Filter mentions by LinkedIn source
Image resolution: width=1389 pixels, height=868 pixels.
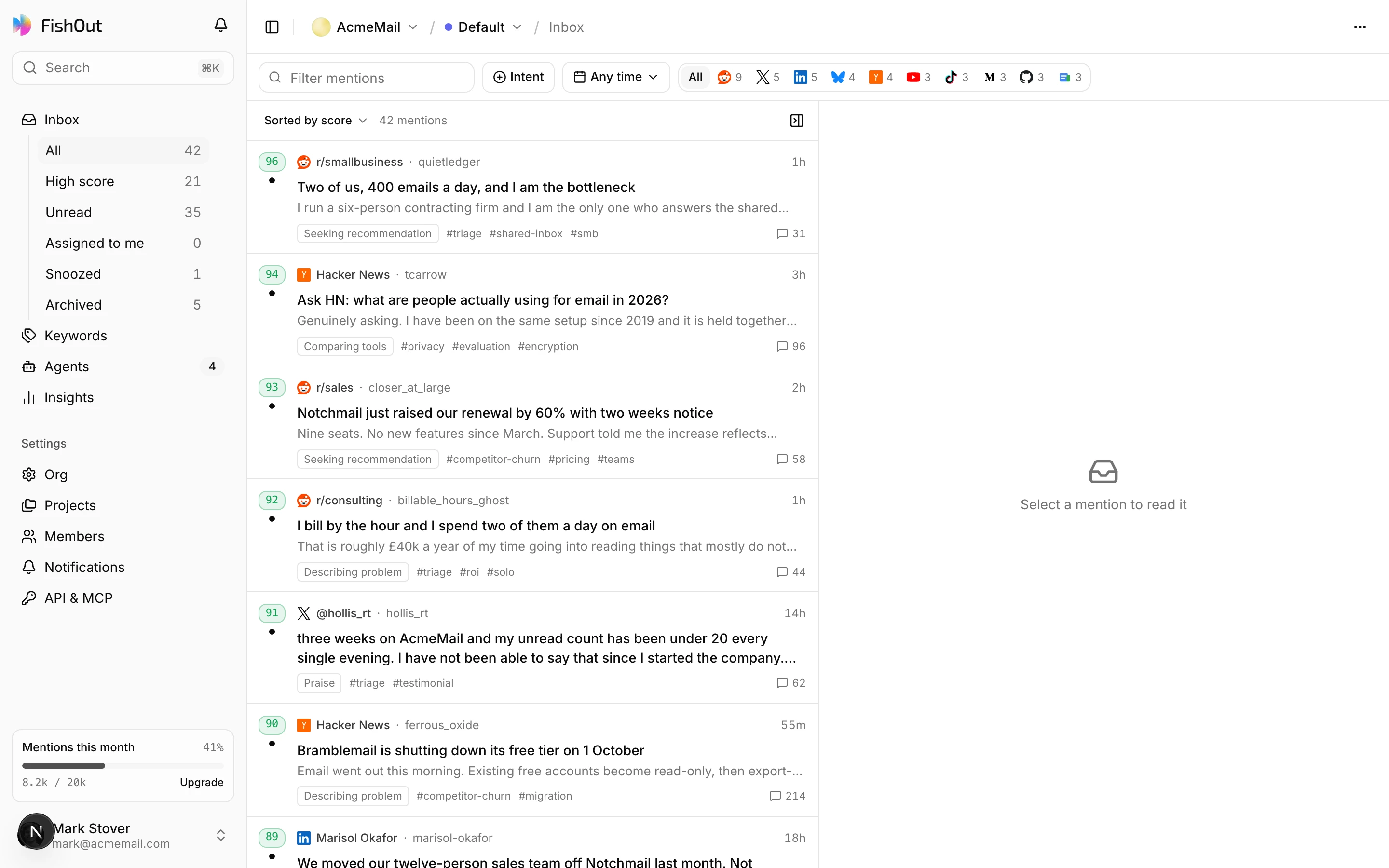(x=805, y=77)
